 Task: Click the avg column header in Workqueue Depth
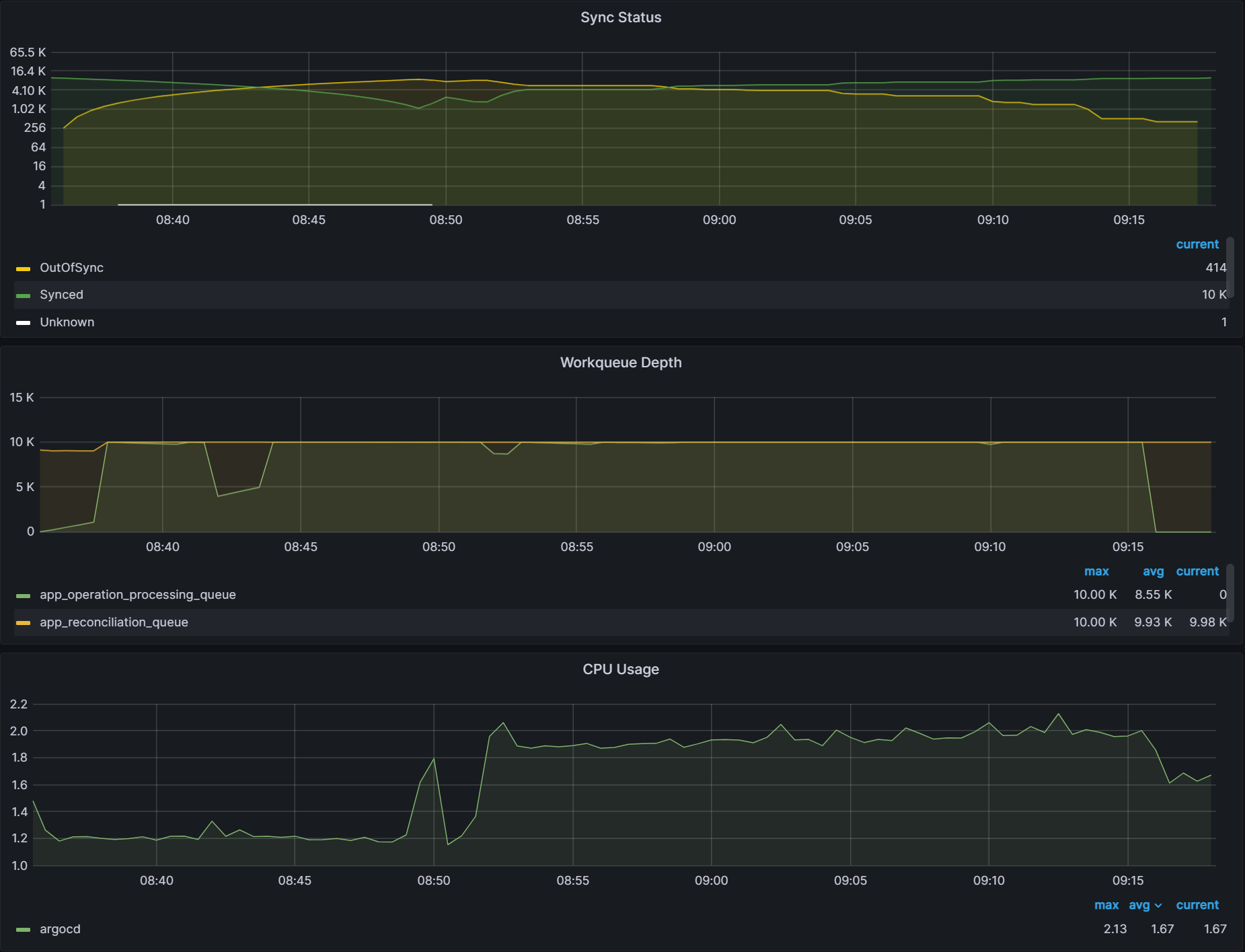[x=1153, y=571]
